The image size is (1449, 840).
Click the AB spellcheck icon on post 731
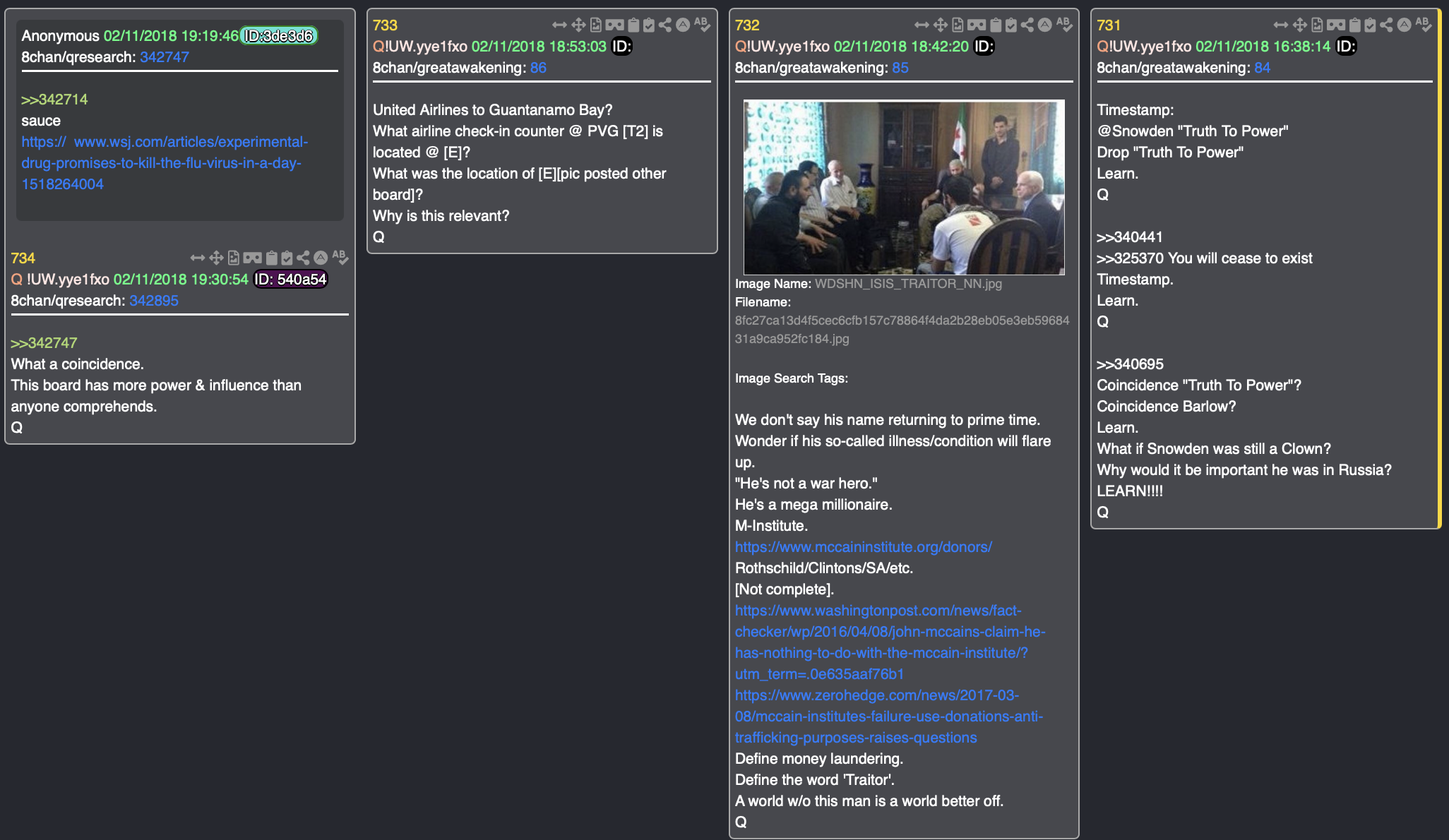pos(1423,25)
